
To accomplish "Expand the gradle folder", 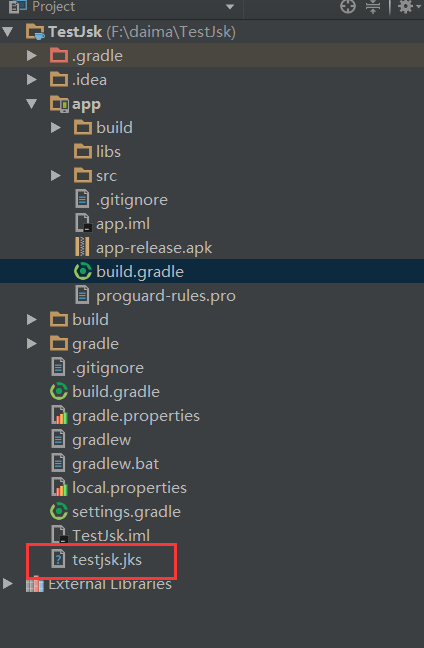I will [32, 343].
